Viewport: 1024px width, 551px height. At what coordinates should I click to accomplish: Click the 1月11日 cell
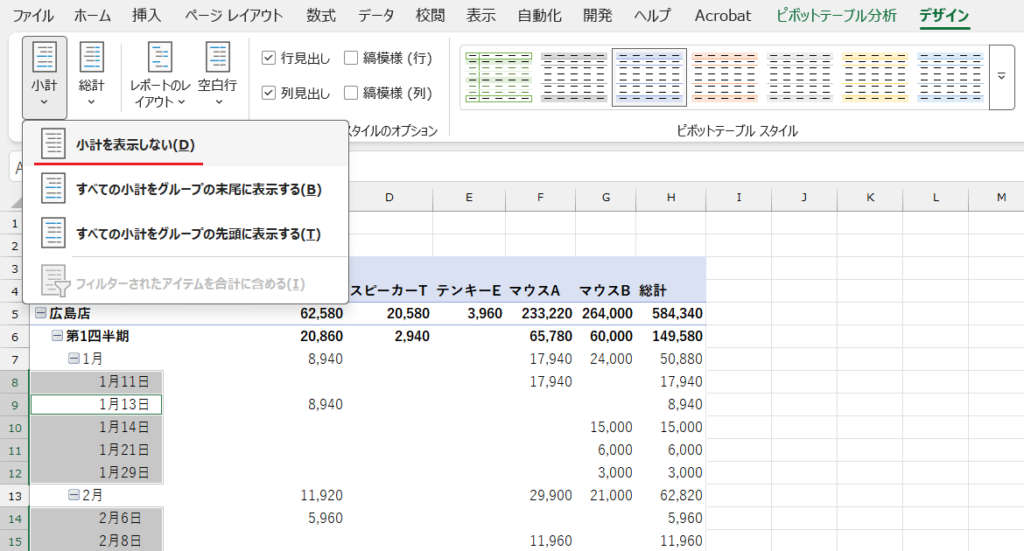[x=97, y=382]
